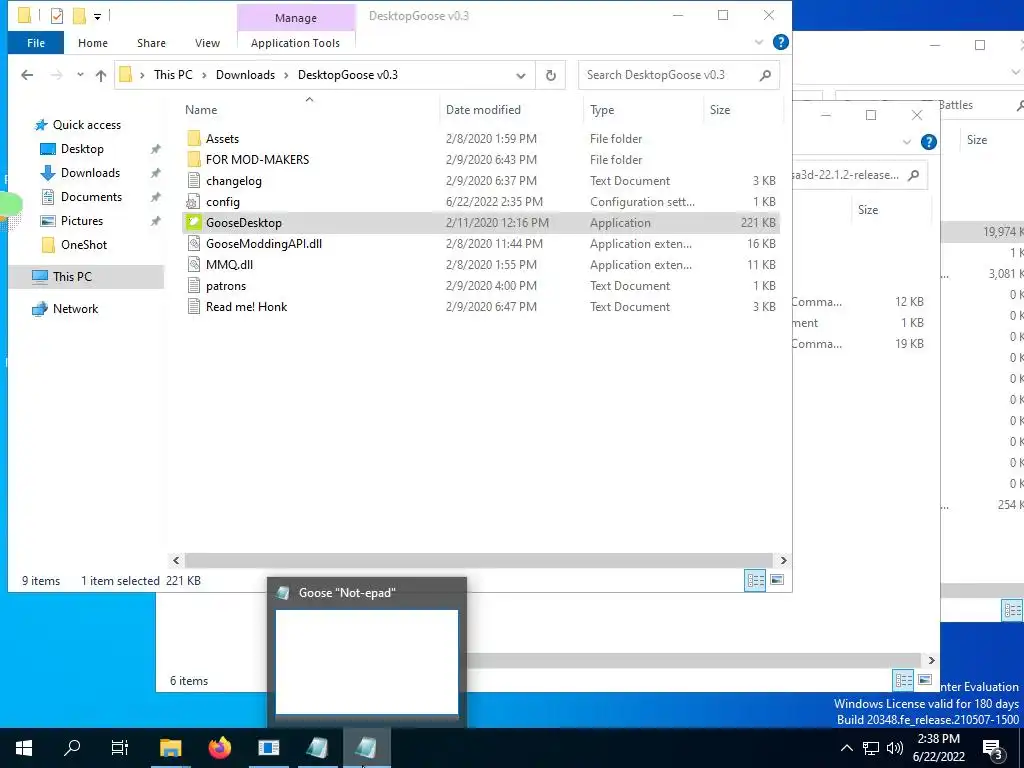The image size is (1024, 768).
Task: Click the New folder quick access icon
Action: tap(79, 16)
